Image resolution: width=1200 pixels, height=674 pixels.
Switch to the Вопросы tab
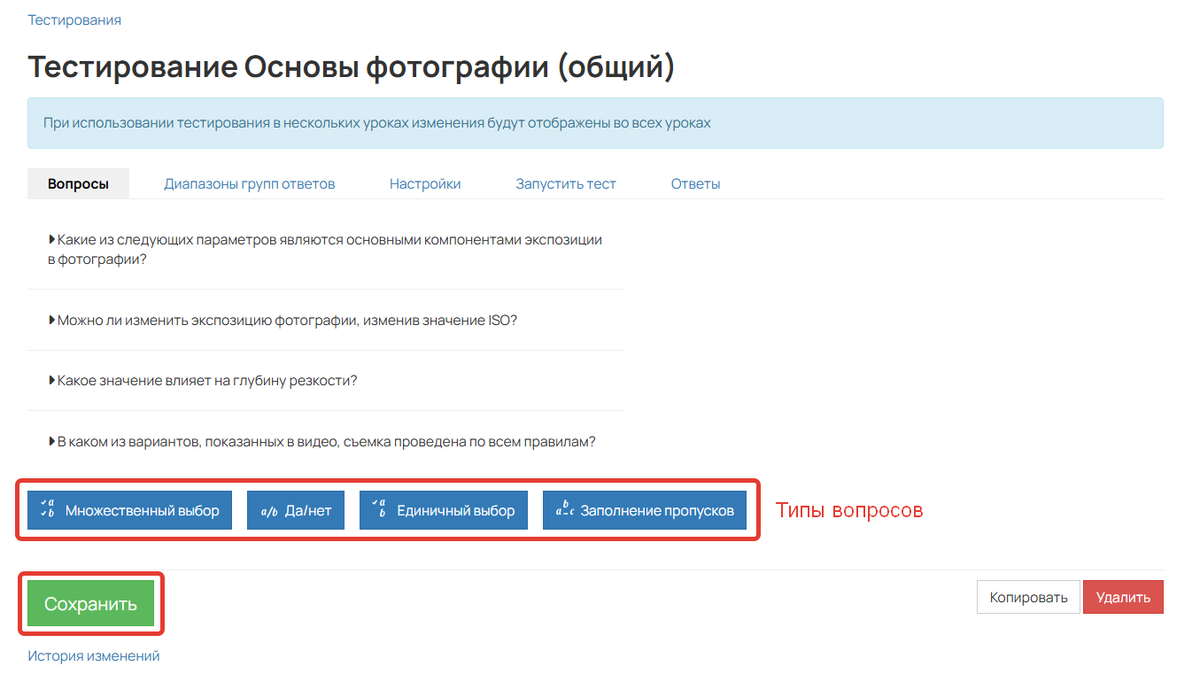[x=78, y=184]
